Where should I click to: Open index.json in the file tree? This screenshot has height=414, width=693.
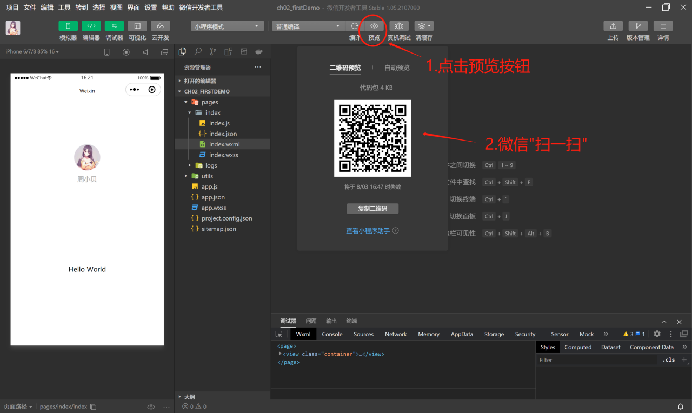[x=223, y=134]
